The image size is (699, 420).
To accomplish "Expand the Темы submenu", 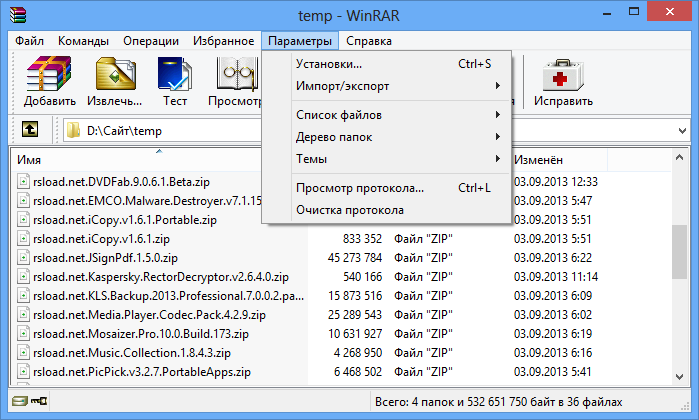I will [386, 159].
